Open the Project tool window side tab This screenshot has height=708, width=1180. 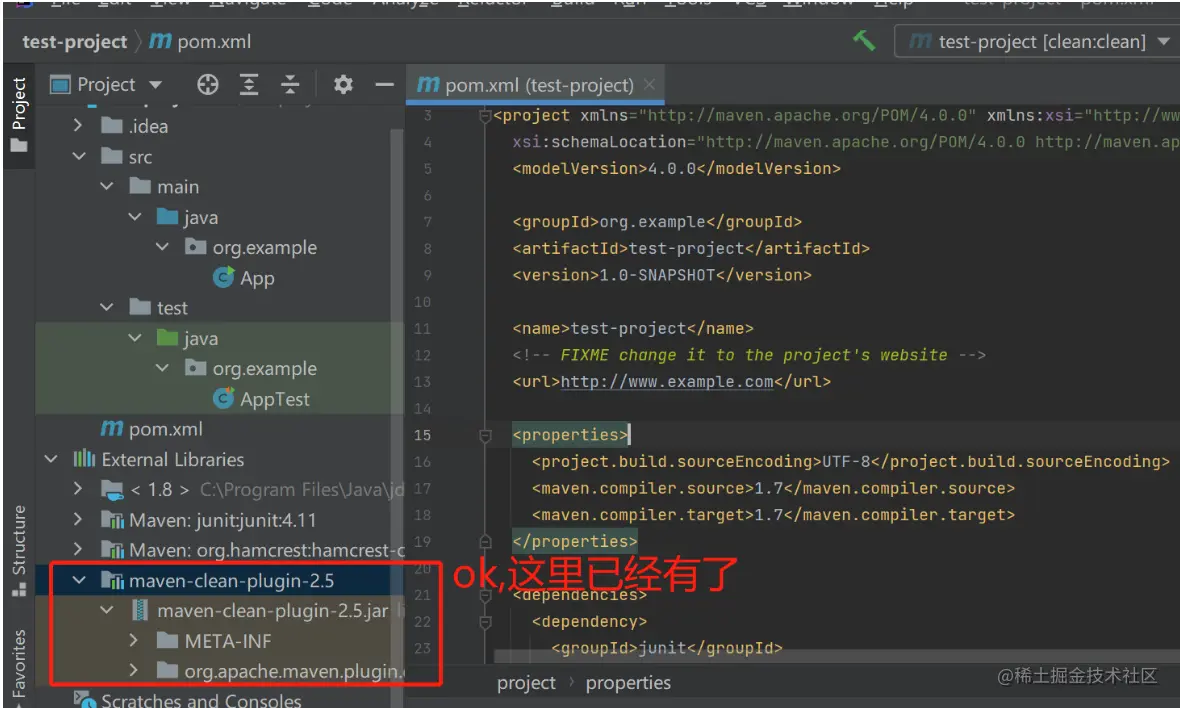[19, 114]
